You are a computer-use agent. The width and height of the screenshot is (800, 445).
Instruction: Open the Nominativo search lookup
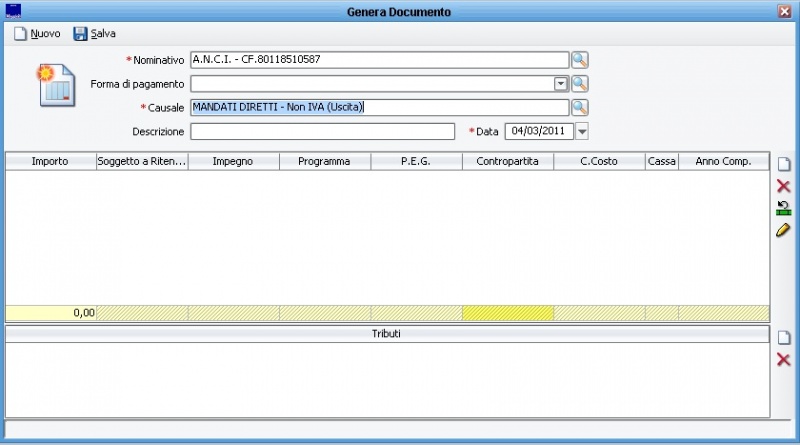tap(579, 59)
